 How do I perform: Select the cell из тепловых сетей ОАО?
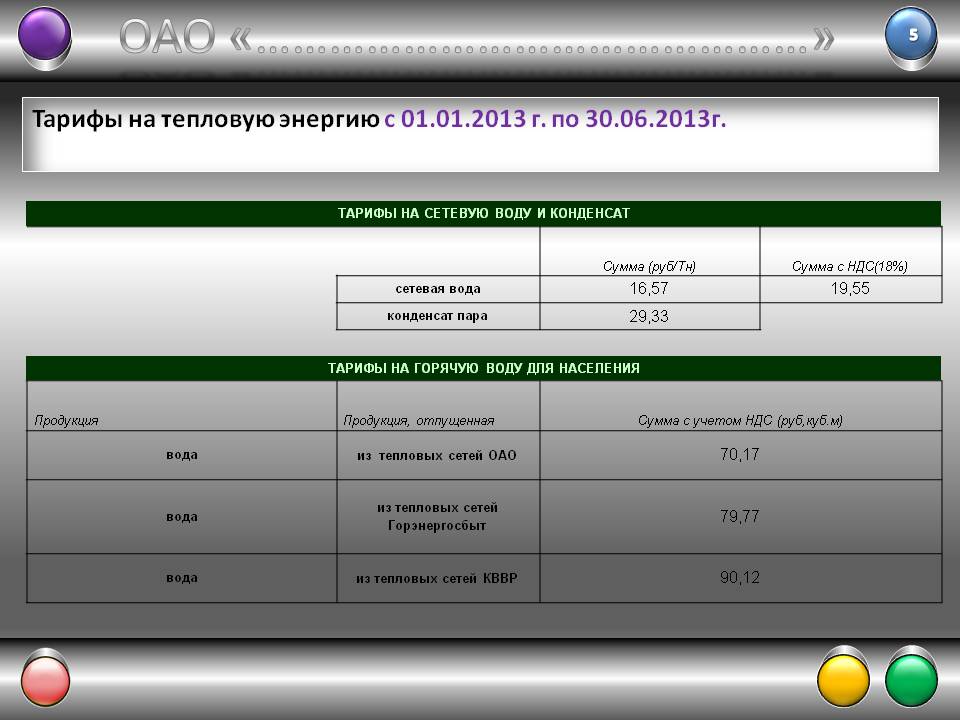[x=438, y=455]
